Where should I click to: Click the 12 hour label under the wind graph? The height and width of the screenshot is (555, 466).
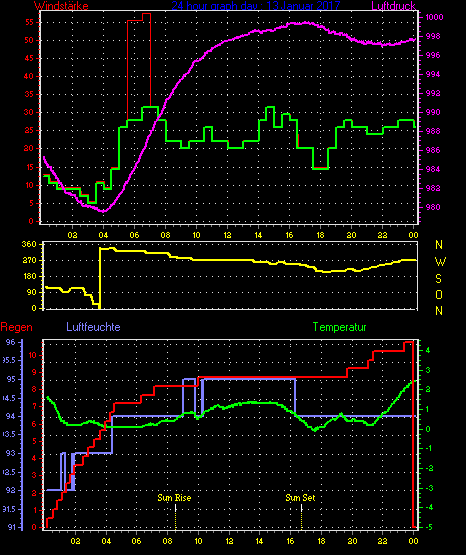pyautogui.click(x=227, y=235)
